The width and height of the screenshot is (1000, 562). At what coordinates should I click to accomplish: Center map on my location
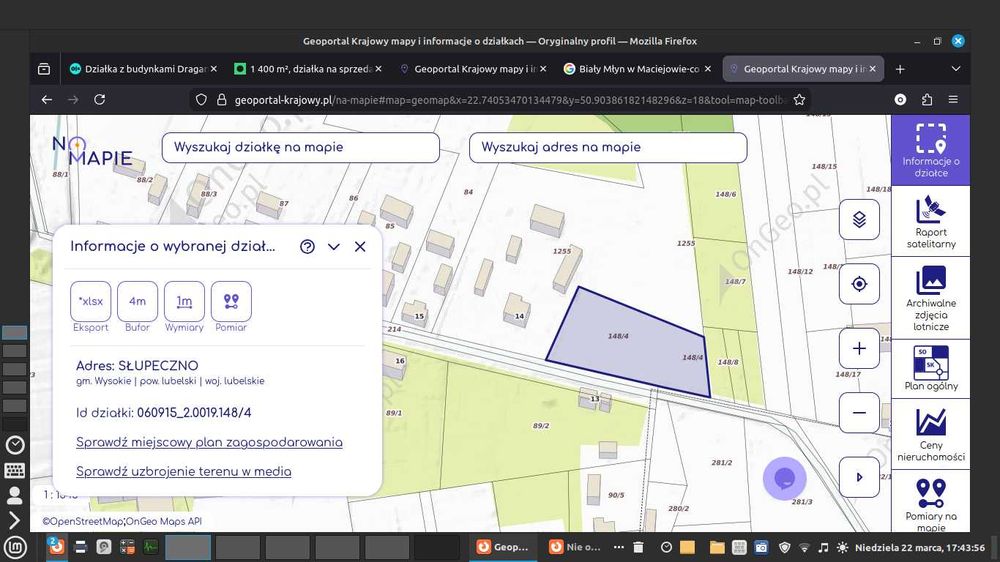(859, 284)
